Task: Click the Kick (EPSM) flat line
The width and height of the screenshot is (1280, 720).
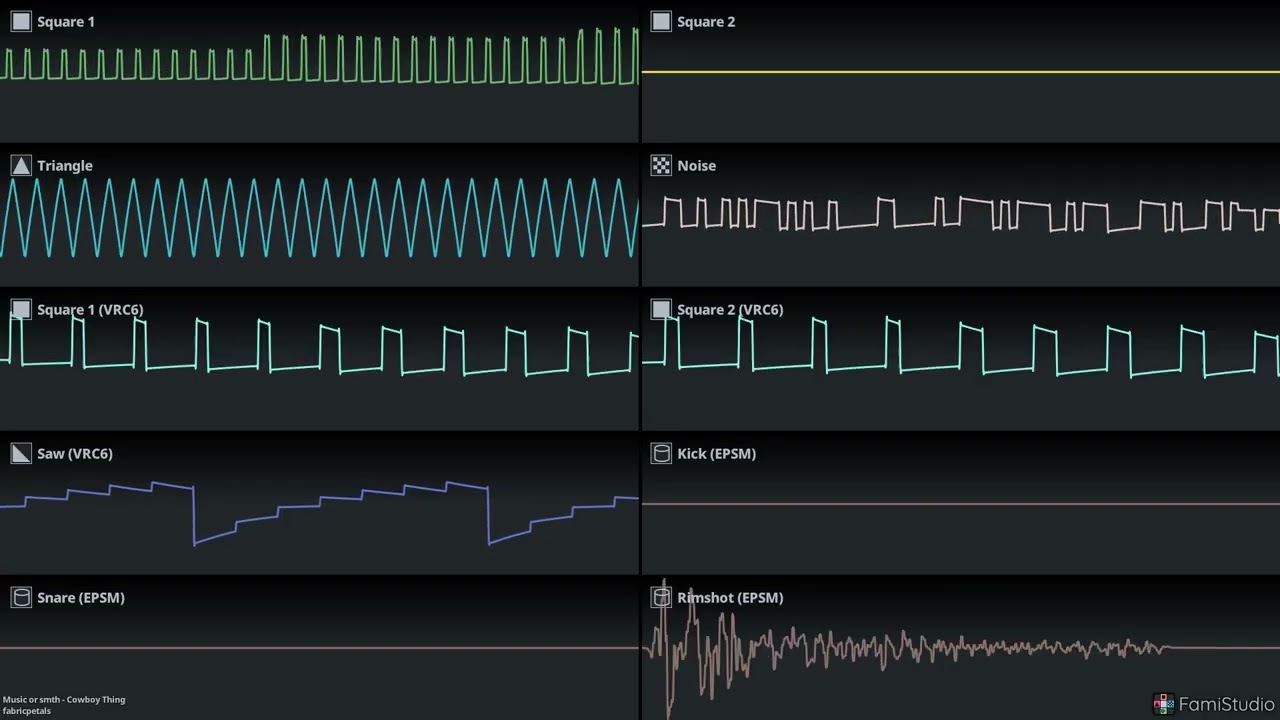Action: 960,504
